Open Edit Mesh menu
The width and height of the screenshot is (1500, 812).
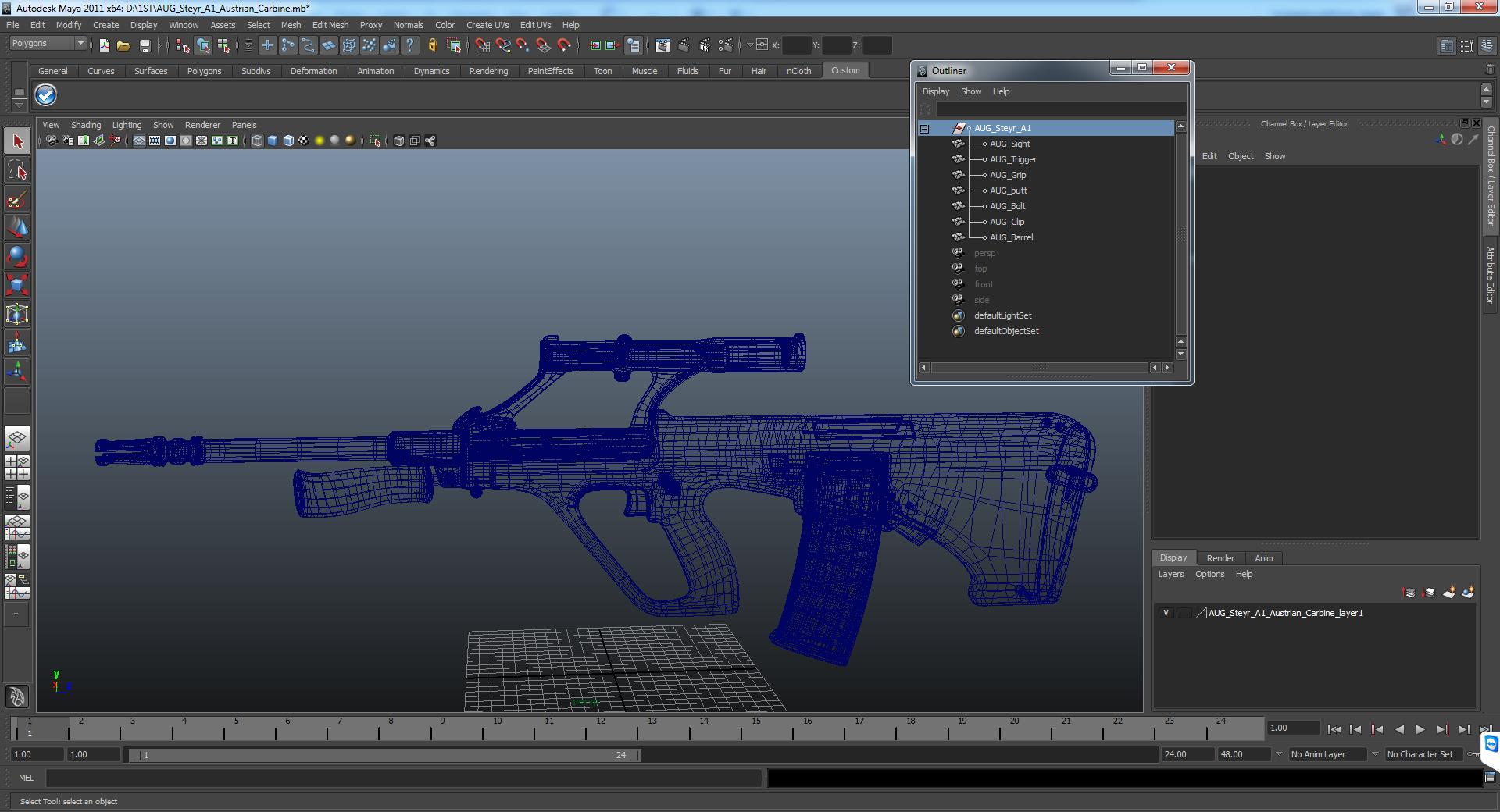tap(330, 25)
